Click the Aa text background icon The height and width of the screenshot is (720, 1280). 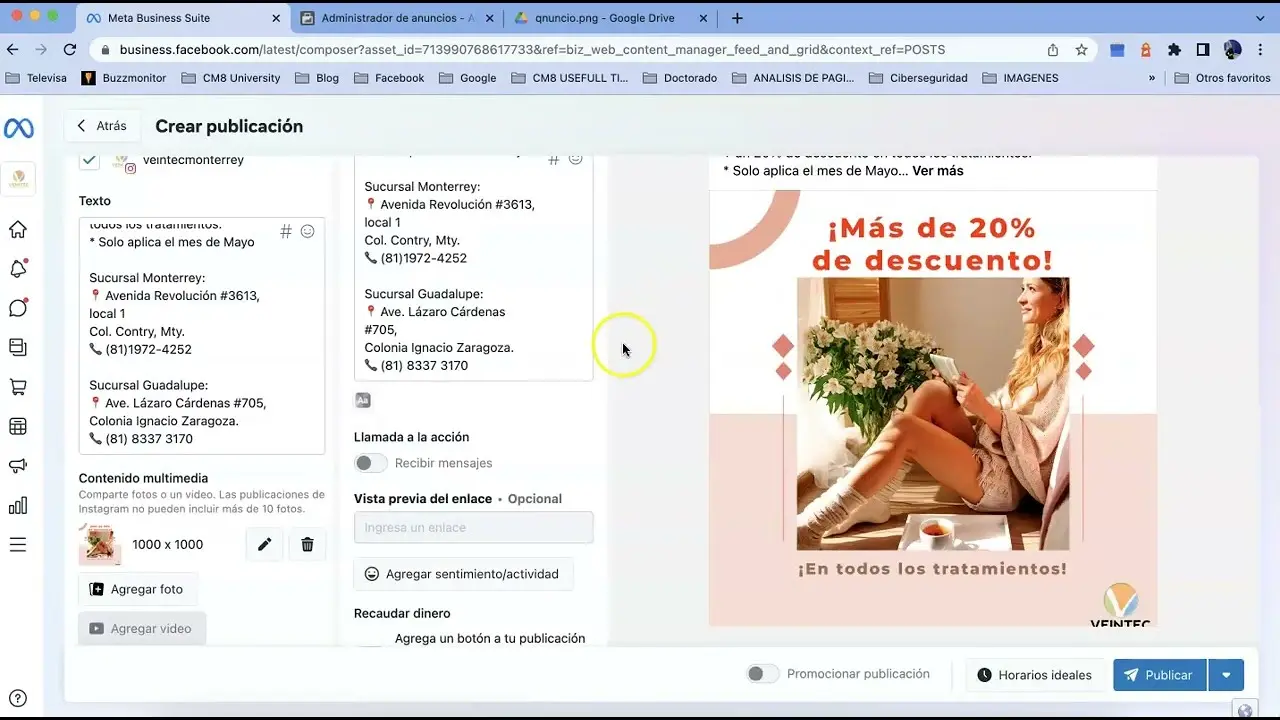[x=363, y=400]
